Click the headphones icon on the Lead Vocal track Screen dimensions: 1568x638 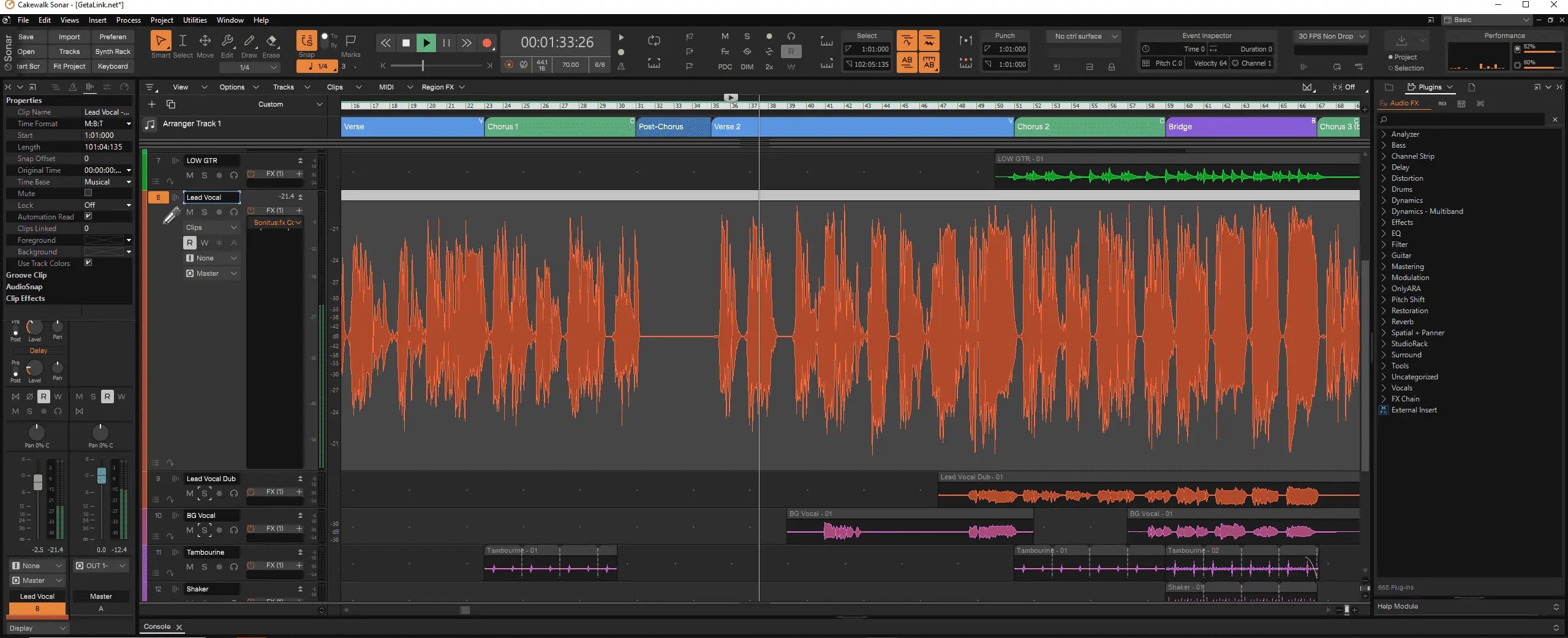233,212
